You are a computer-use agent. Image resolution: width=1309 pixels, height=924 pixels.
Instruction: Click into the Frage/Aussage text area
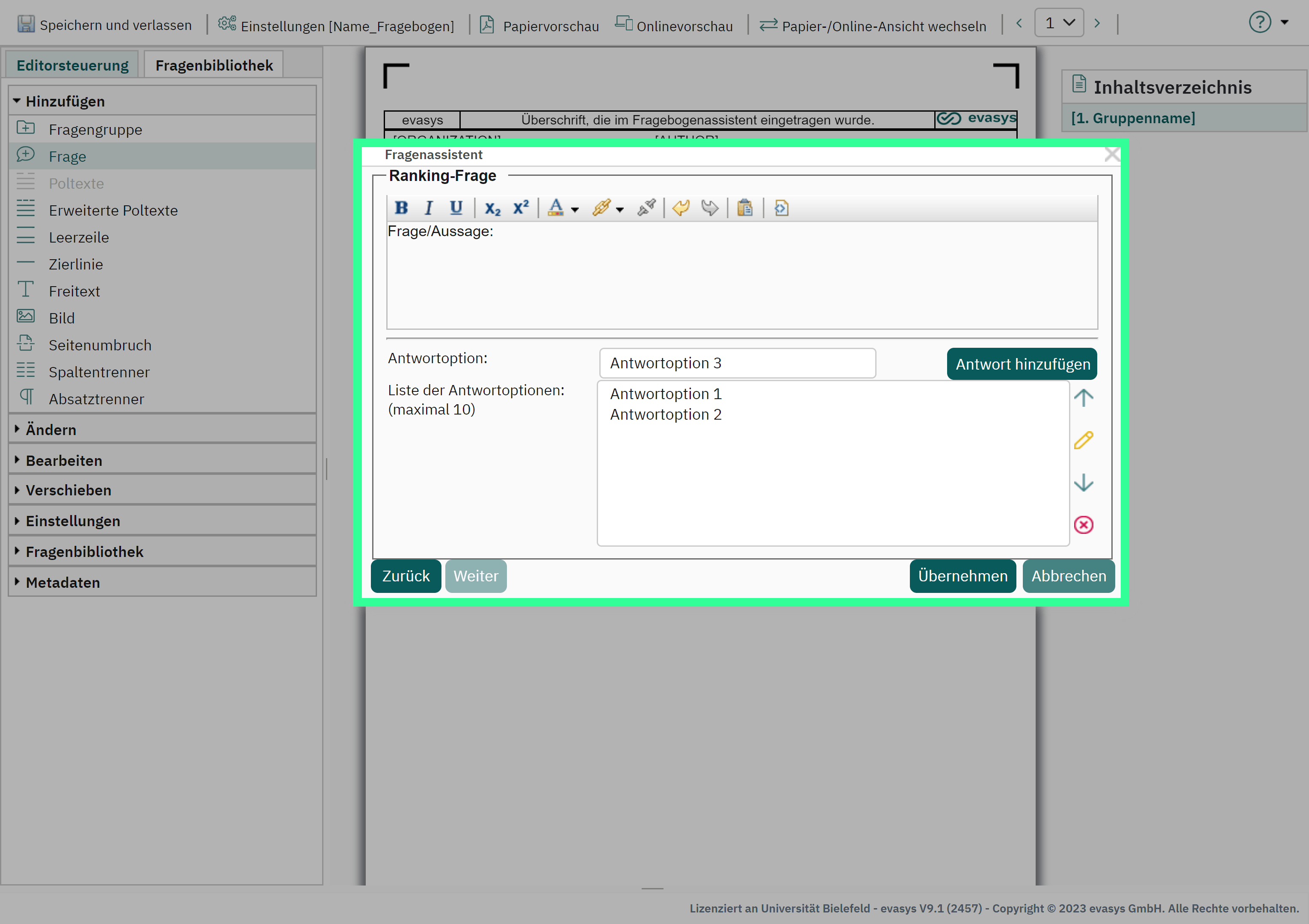[x=742, y=275]
